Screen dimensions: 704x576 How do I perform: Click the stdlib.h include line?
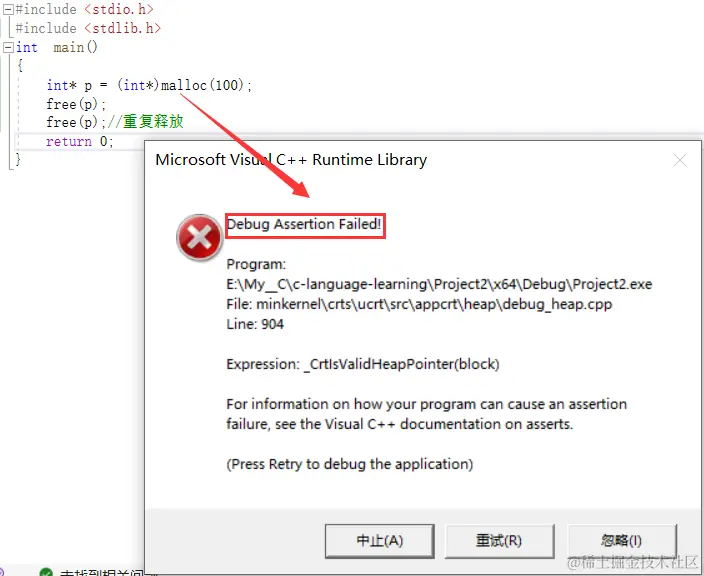88,28
